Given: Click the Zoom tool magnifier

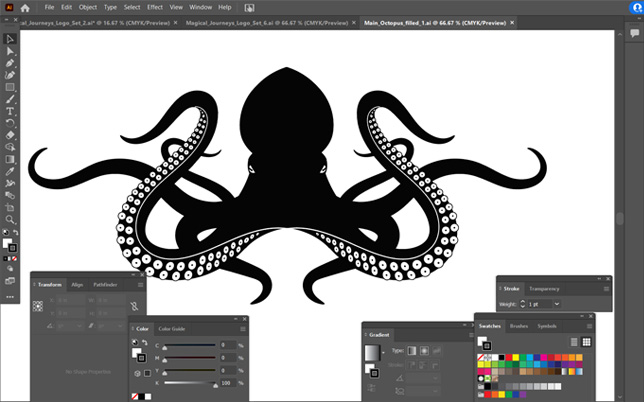Looking at the screenshot, I should 10,219.
